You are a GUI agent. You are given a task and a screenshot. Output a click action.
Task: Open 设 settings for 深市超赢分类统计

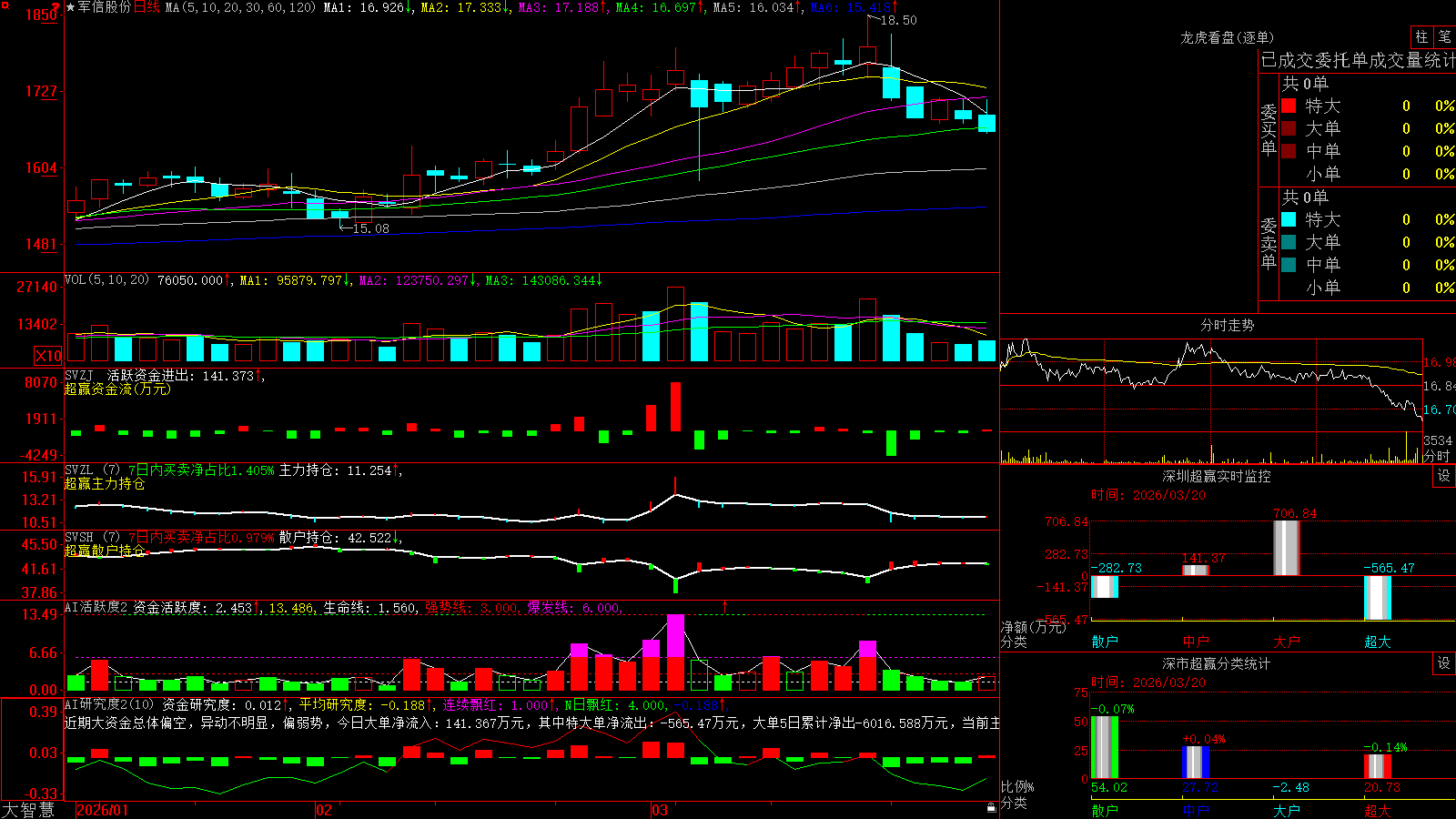coord(1444,663)
